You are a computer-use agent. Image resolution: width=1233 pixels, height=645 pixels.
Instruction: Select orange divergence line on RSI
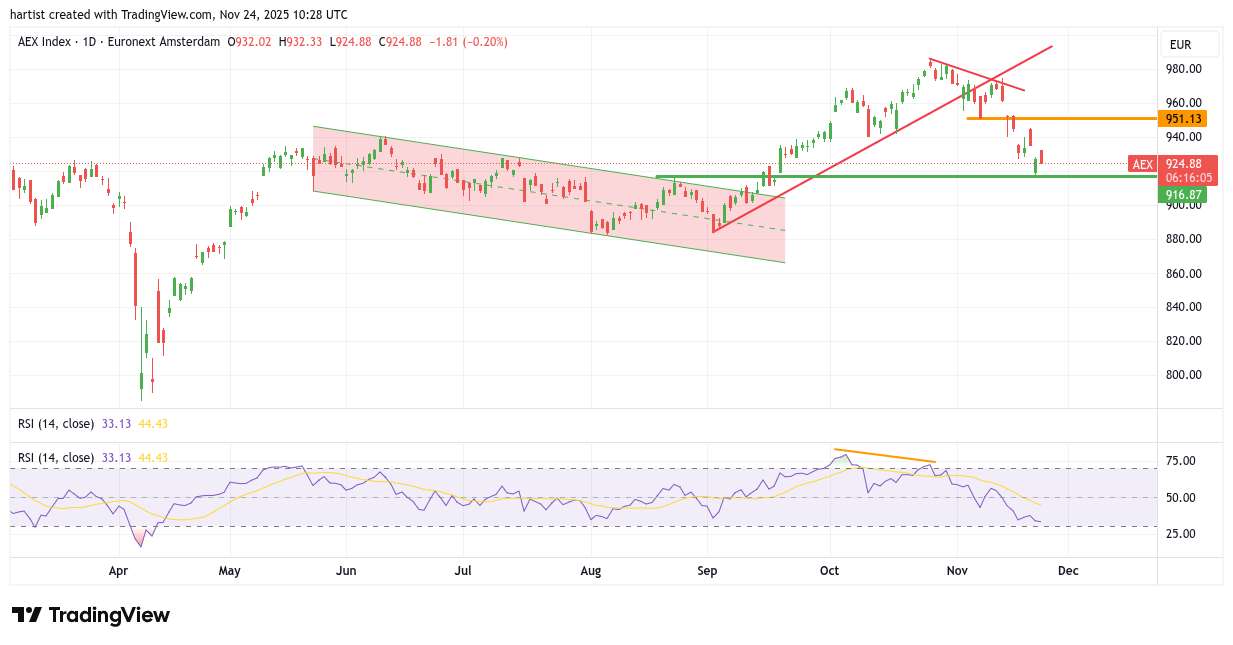pos(885,455)
